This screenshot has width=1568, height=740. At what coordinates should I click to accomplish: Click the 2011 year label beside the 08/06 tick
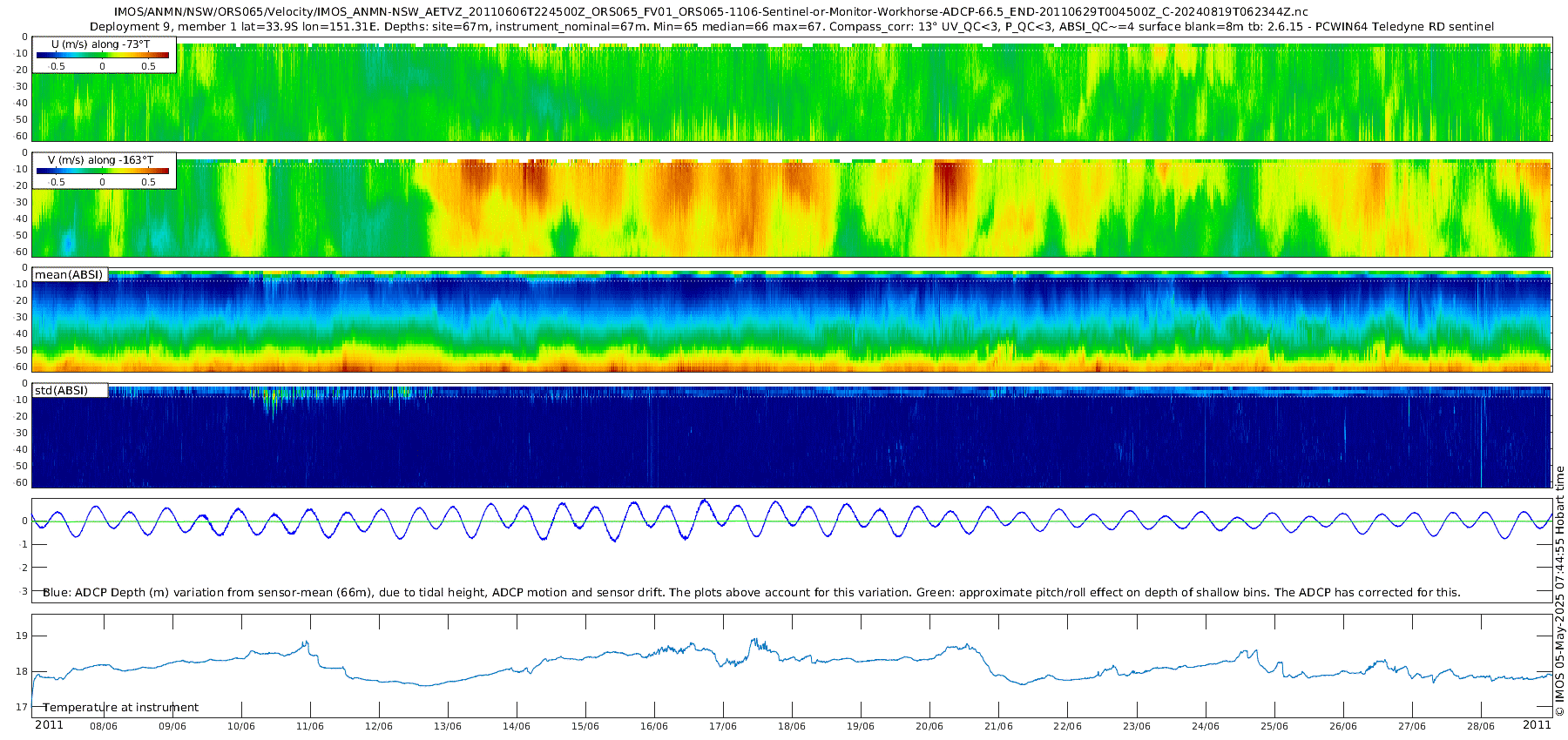point(49,725)
